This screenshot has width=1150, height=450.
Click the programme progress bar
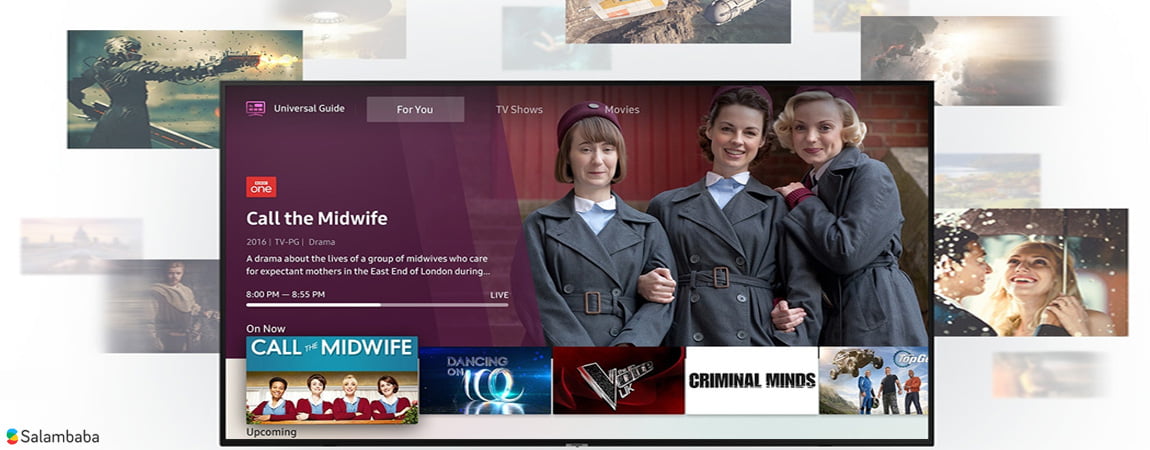[x=377, y=305]
